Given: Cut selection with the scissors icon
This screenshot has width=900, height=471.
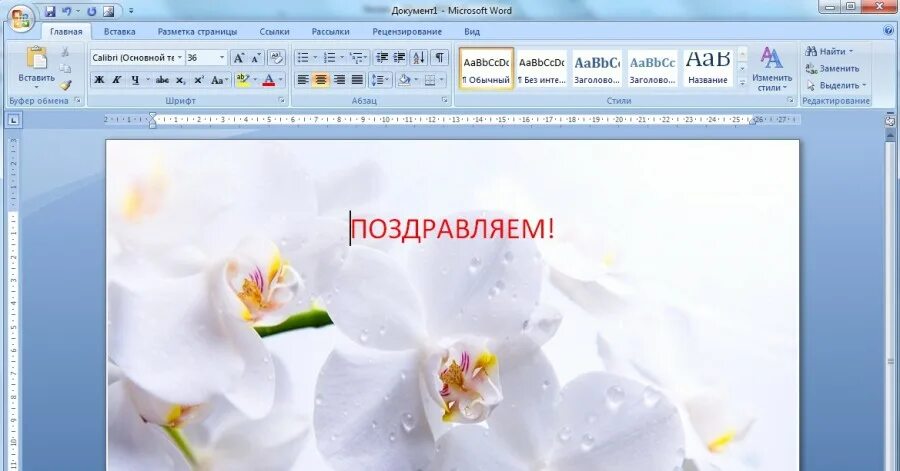Looking at the screenshot, I should click(65, 52).
